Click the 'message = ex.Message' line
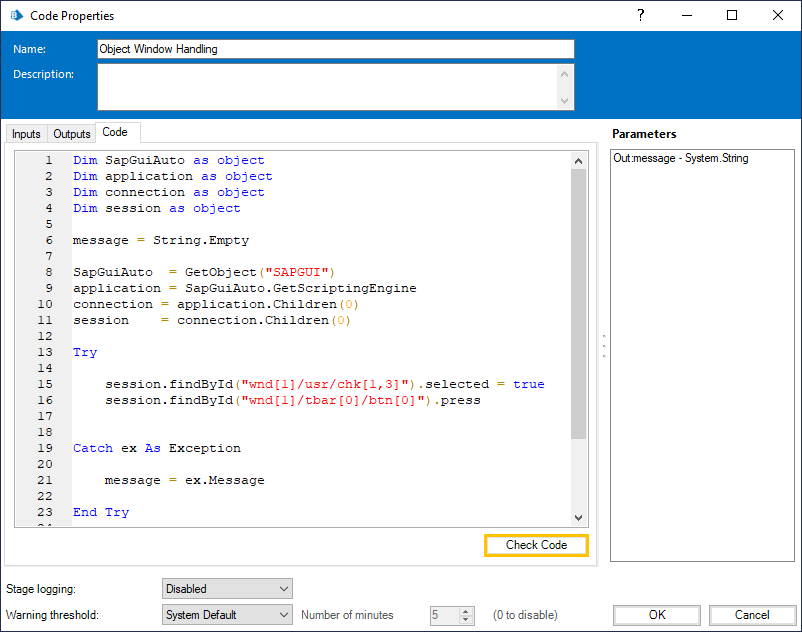The height and width of the screenshot is (632, 802). point(185,480)
